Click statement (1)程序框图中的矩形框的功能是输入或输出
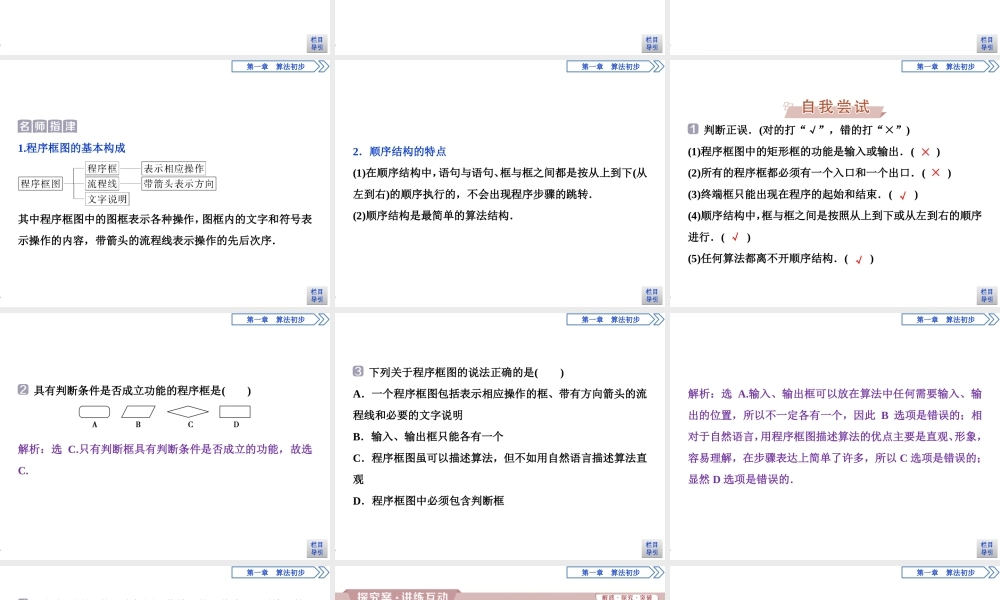The height and width of the screenshot is (600, 1000). tap(795, 152)
